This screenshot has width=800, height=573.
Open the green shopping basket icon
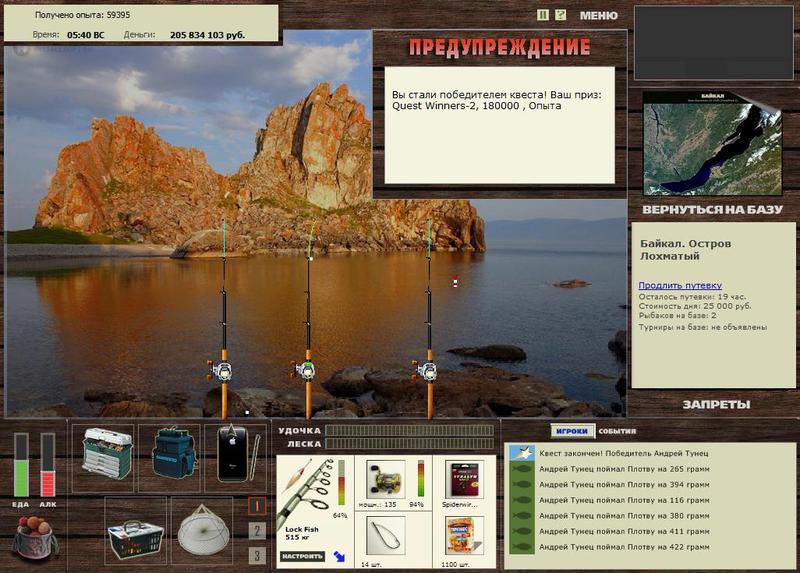[x=135, y=538]
